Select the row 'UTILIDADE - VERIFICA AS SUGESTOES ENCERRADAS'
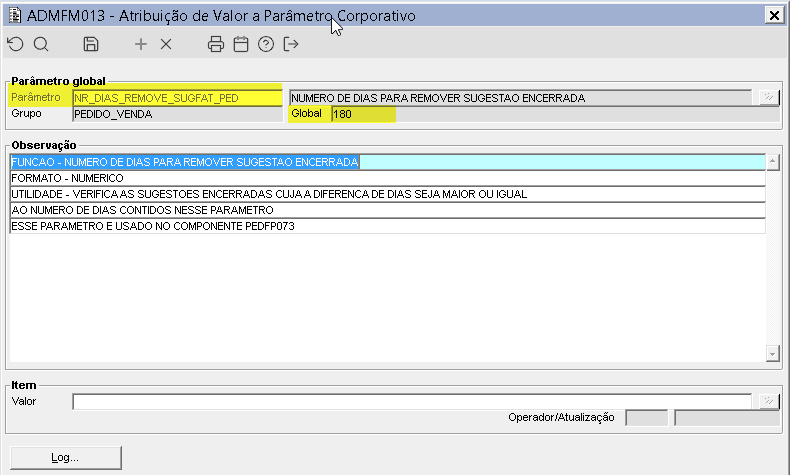Image resolution: width=790 pixels, height=475 pixels. point(387,194)
